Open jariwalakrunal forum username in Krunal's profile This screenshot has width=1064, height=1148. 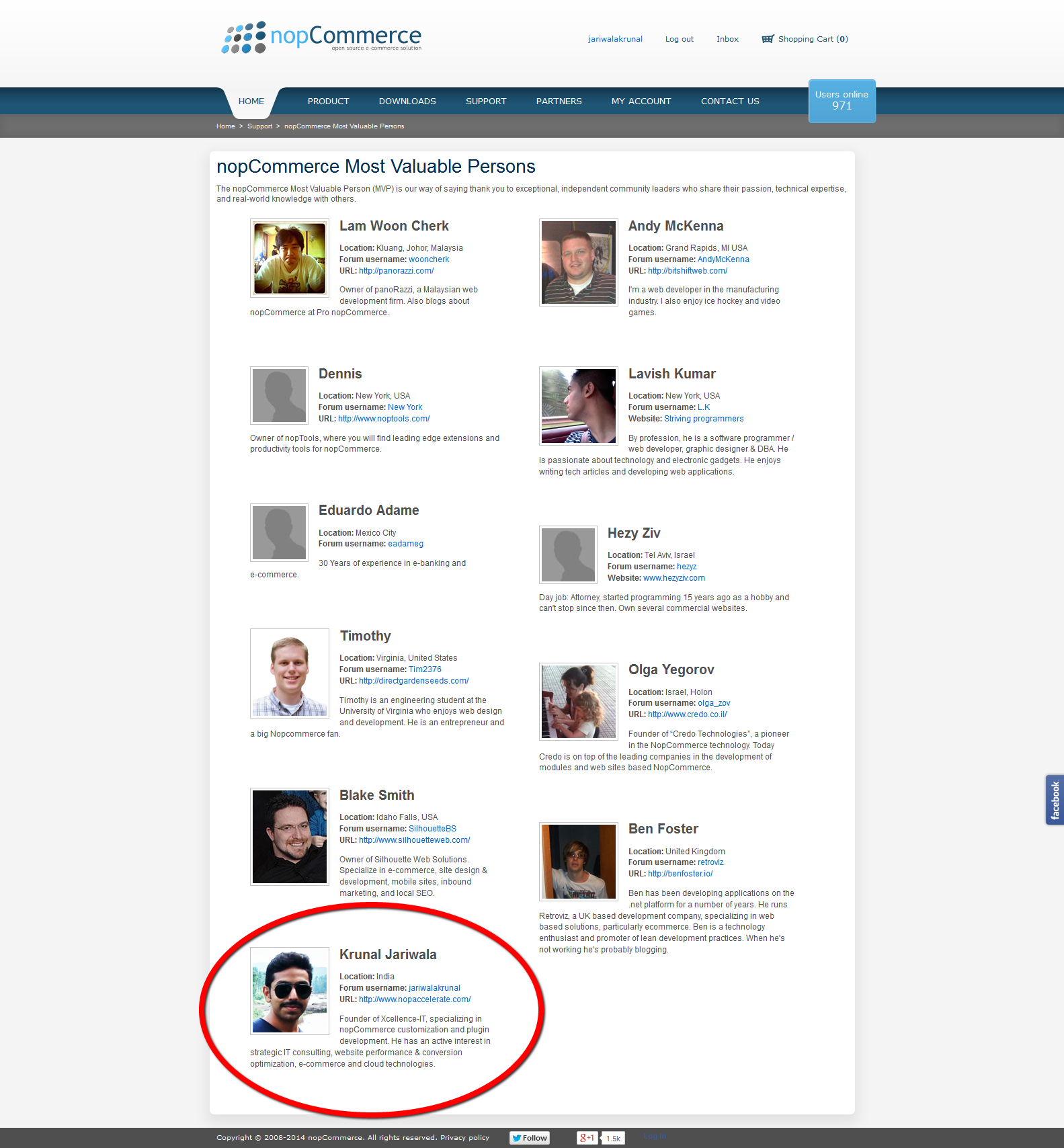tap(434, 988)
